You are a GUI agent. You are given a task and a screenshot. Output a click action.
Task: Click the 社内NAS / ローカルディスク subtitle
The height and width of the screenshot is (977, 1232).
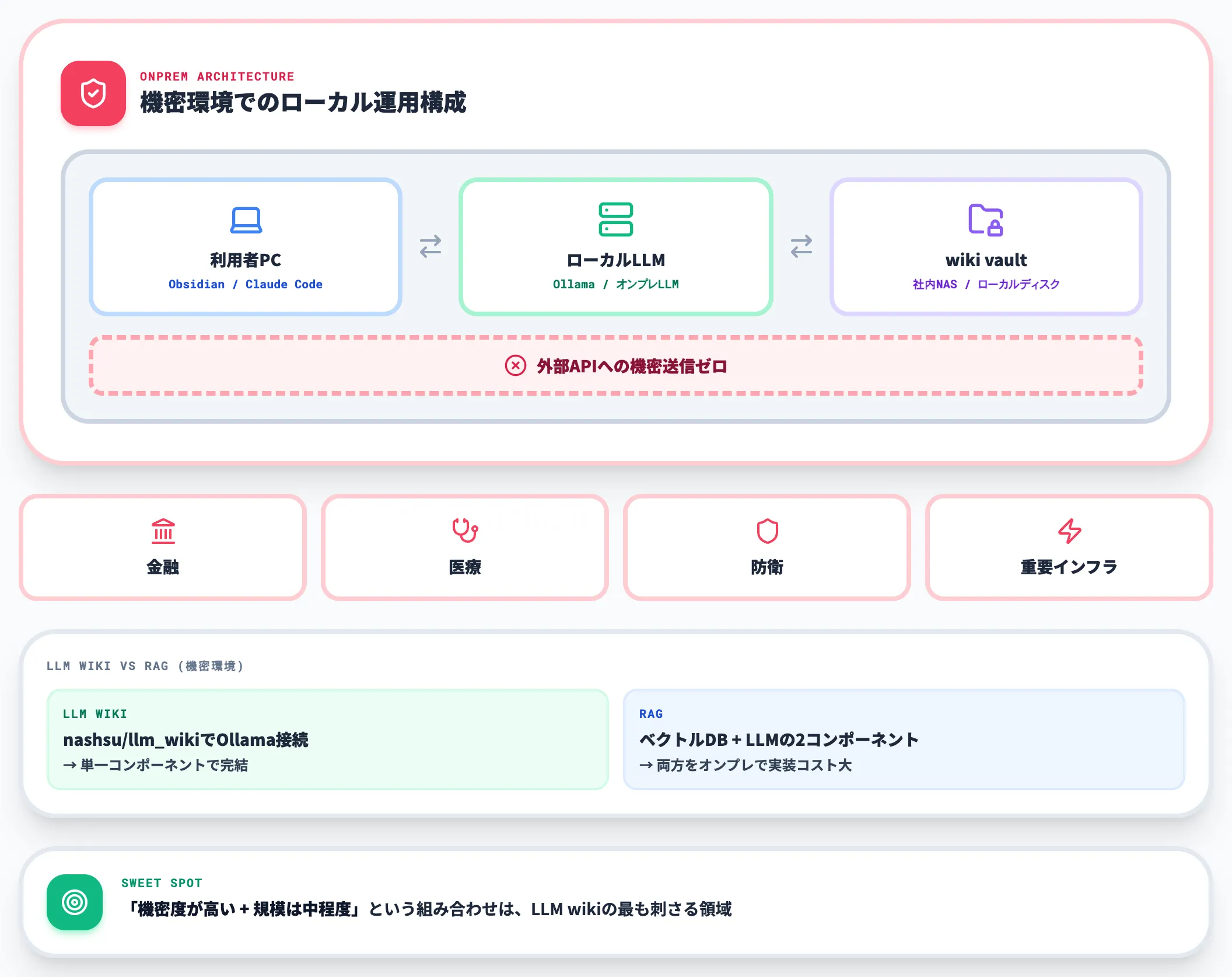click(986, 284)
